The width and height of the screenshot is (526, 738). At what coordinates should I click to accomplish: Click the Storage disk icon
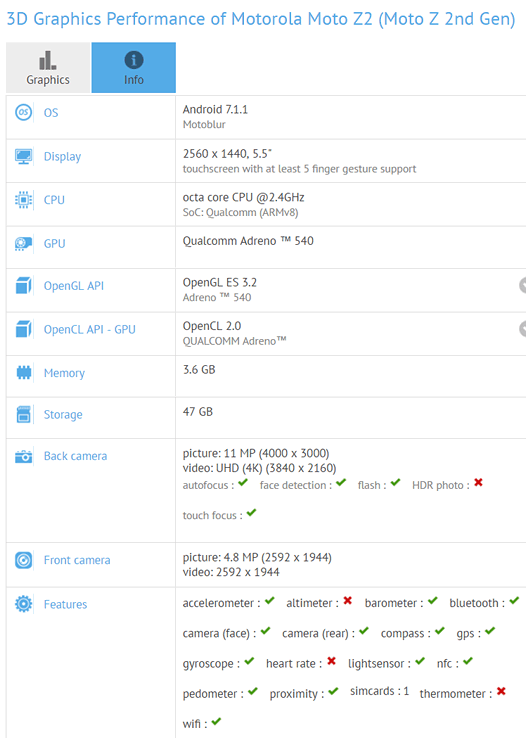[x=24, y=414]
